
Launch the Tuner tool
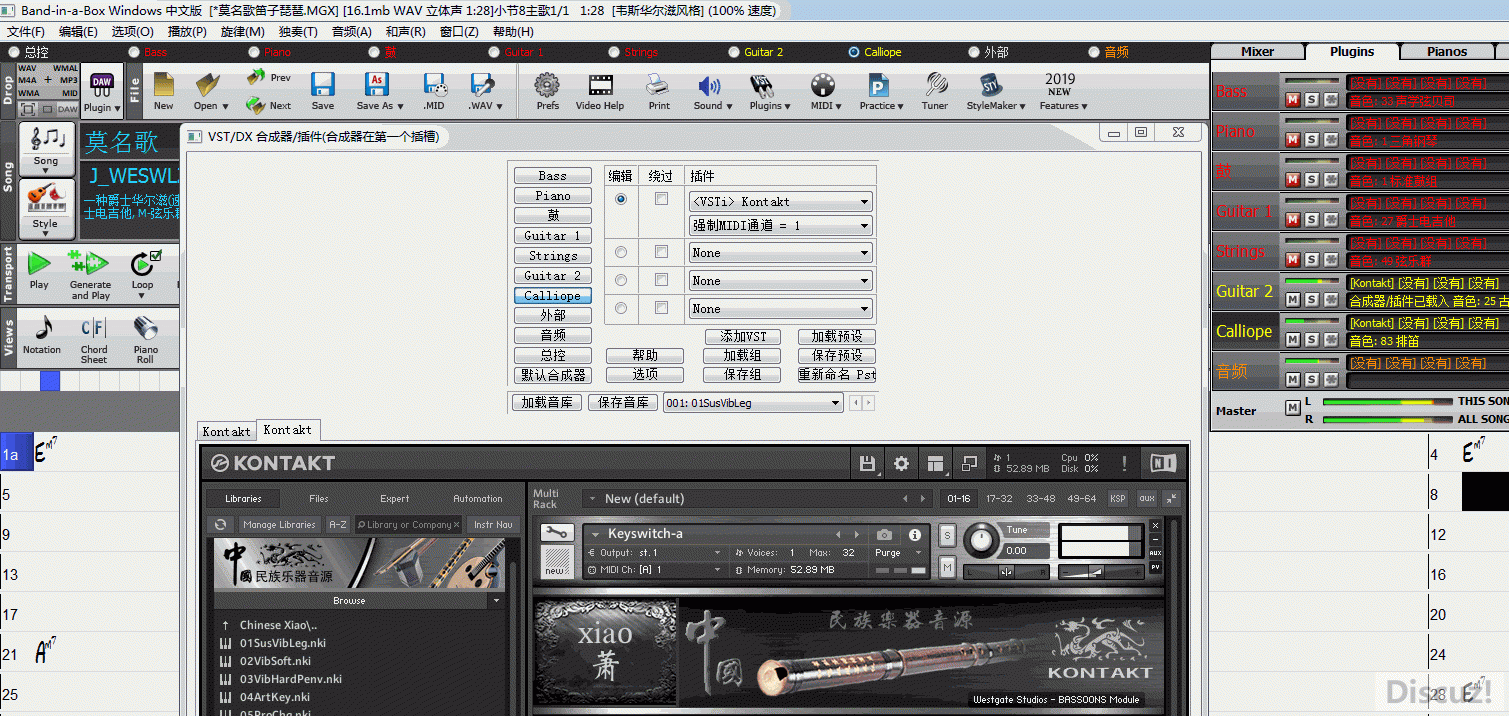click(935, 90)
